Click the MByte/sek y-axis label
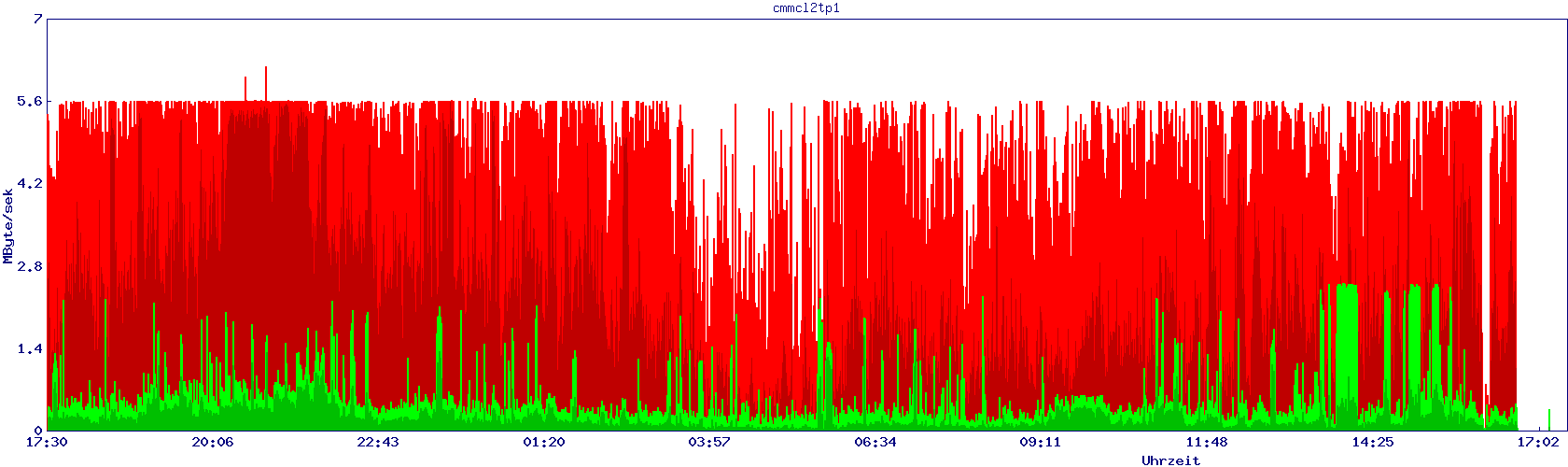 [x=8, y=224]
